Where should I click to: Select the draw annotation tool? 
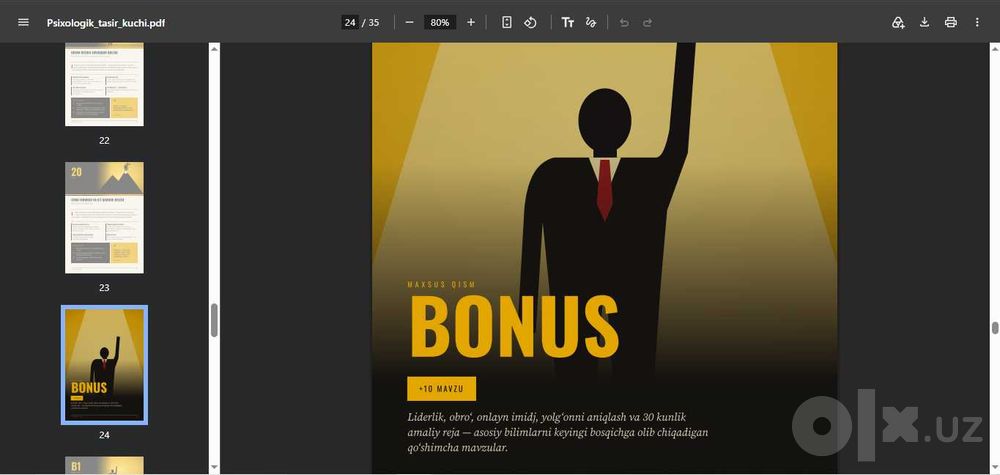pyautogui.click(x=591, y=22)
